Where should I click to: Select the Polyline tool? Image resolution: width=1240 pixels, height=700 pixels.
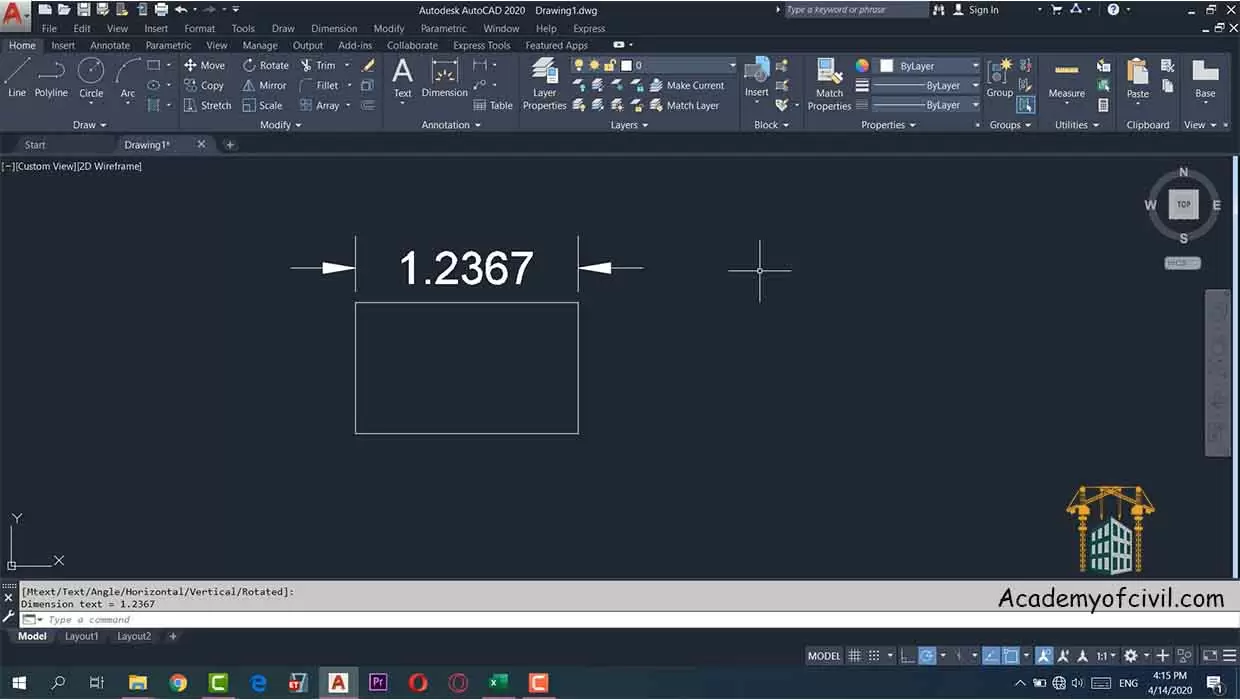tap(51, 78)
